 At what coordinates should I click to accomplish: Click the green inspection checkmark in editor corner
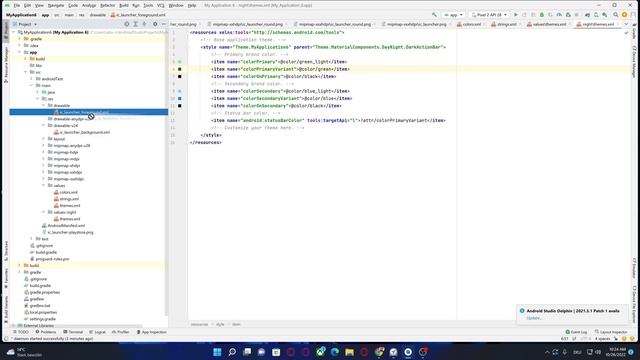(x=626, y=32)
